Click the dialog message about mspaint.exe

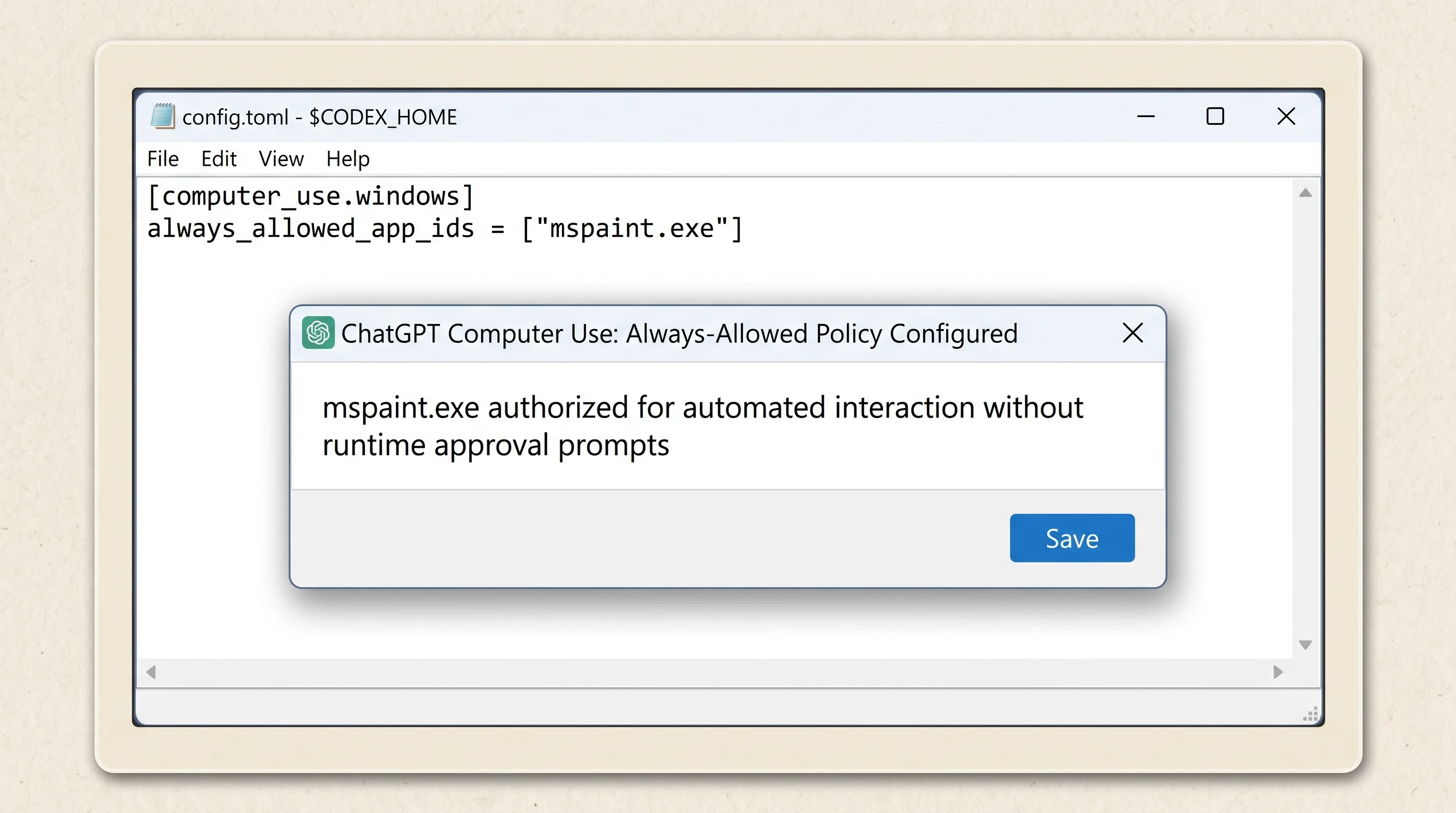coord(703,426)
